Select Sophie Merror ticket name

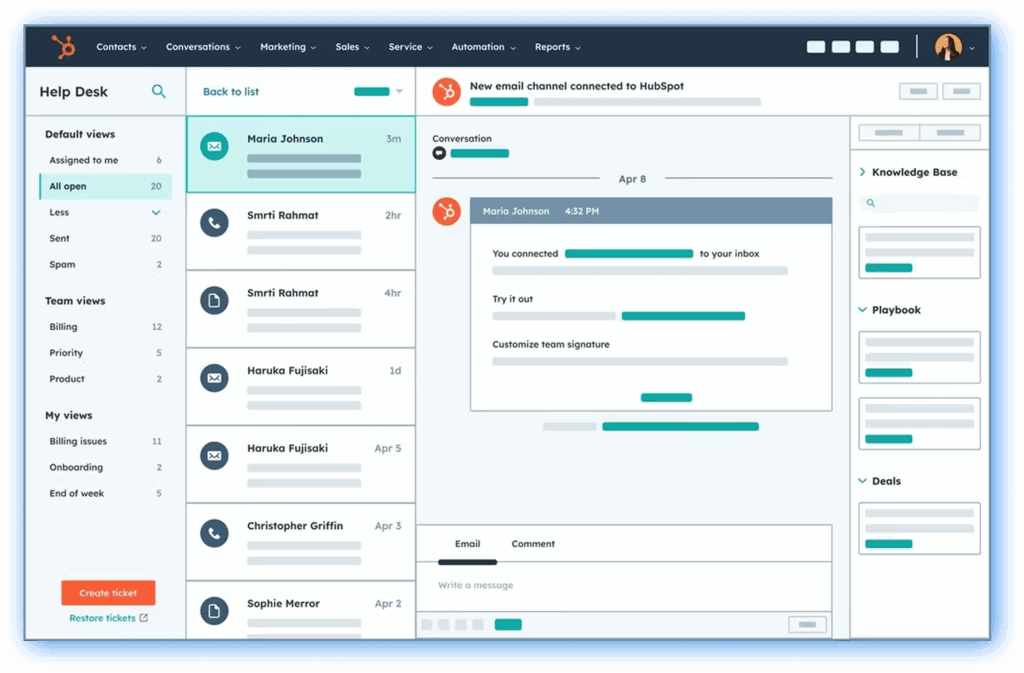pos(283,603)
